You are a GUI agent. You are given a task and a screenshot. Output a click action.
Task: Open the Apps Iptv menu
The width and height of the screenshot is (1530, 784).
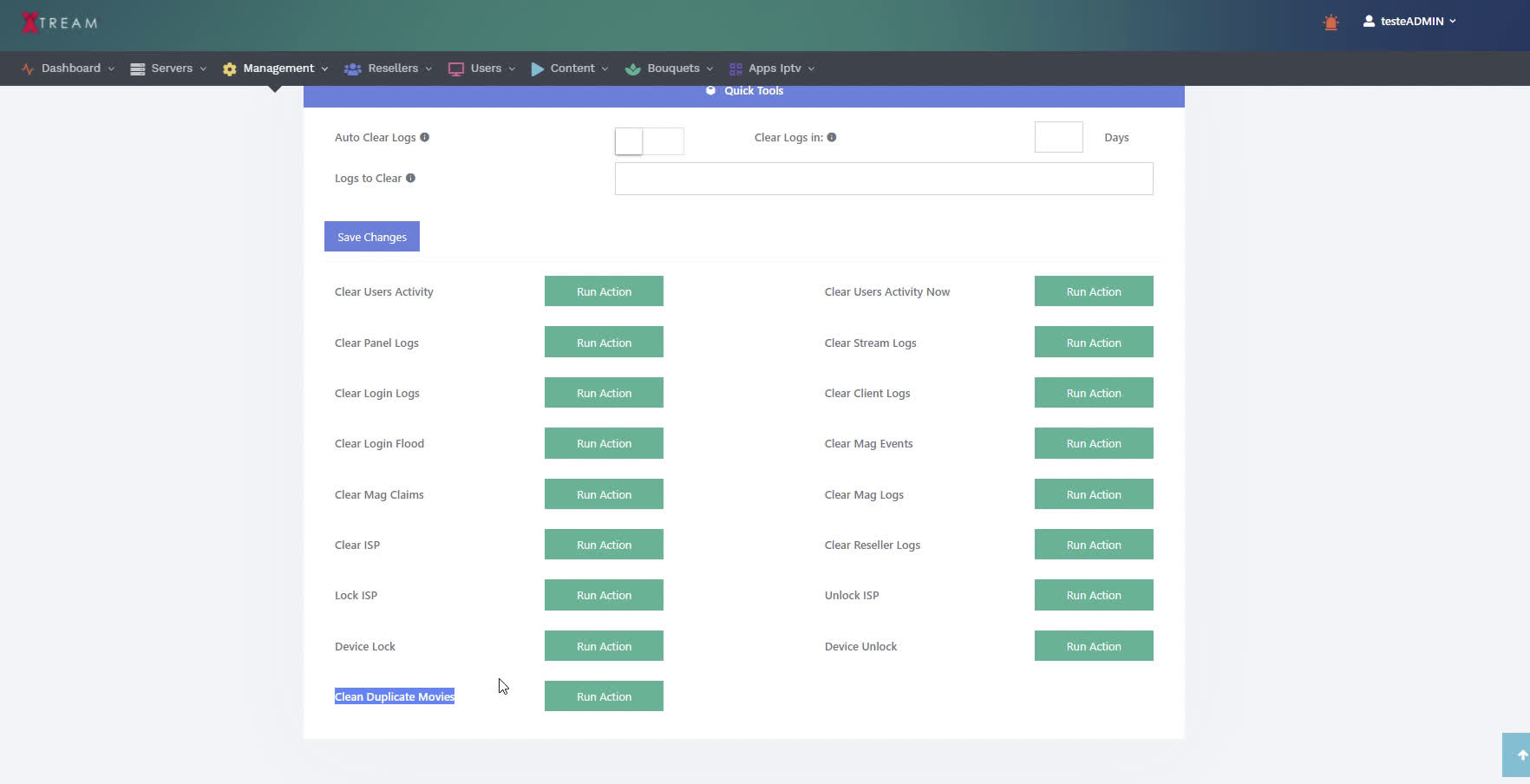coord(772,69)
